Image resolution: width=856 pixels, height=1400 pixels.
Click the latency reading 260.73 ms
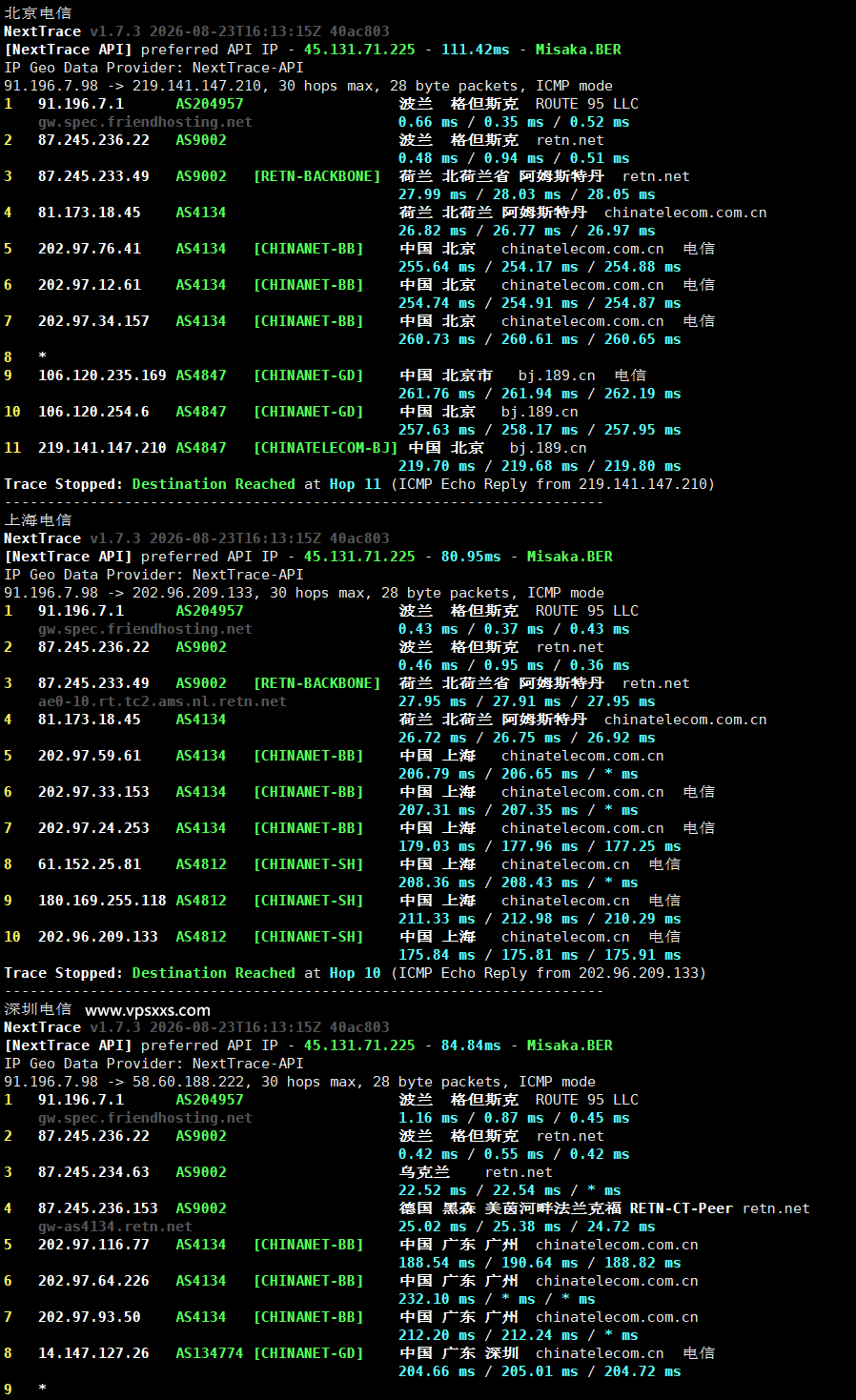click(437, 339)
